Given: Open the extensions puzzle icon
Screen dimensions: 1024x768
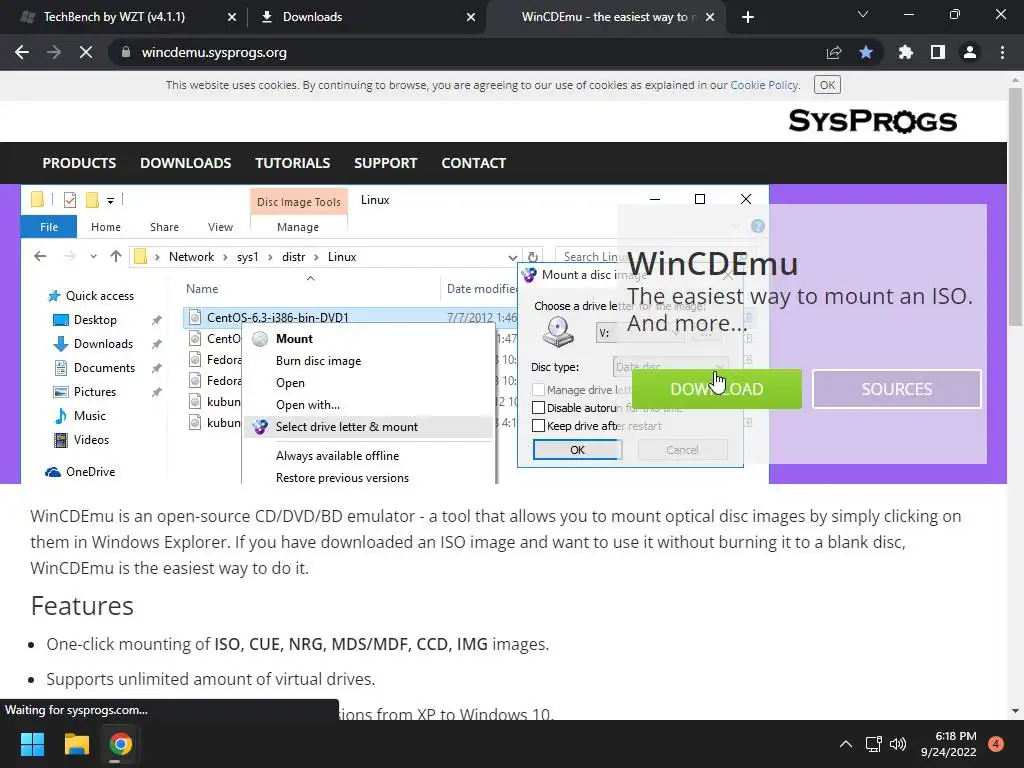Looking at the screenshot, I should click(x=905, y=52).
